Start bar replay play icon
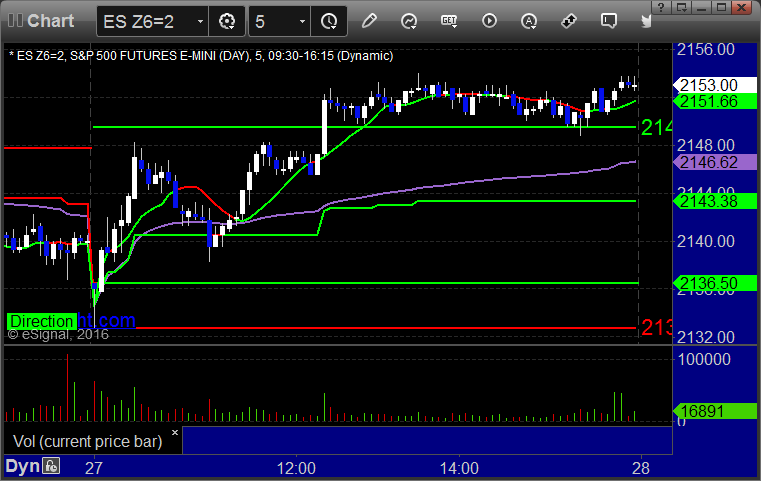The width and height of the screenshot is (761, 481). tap(489, 21)
